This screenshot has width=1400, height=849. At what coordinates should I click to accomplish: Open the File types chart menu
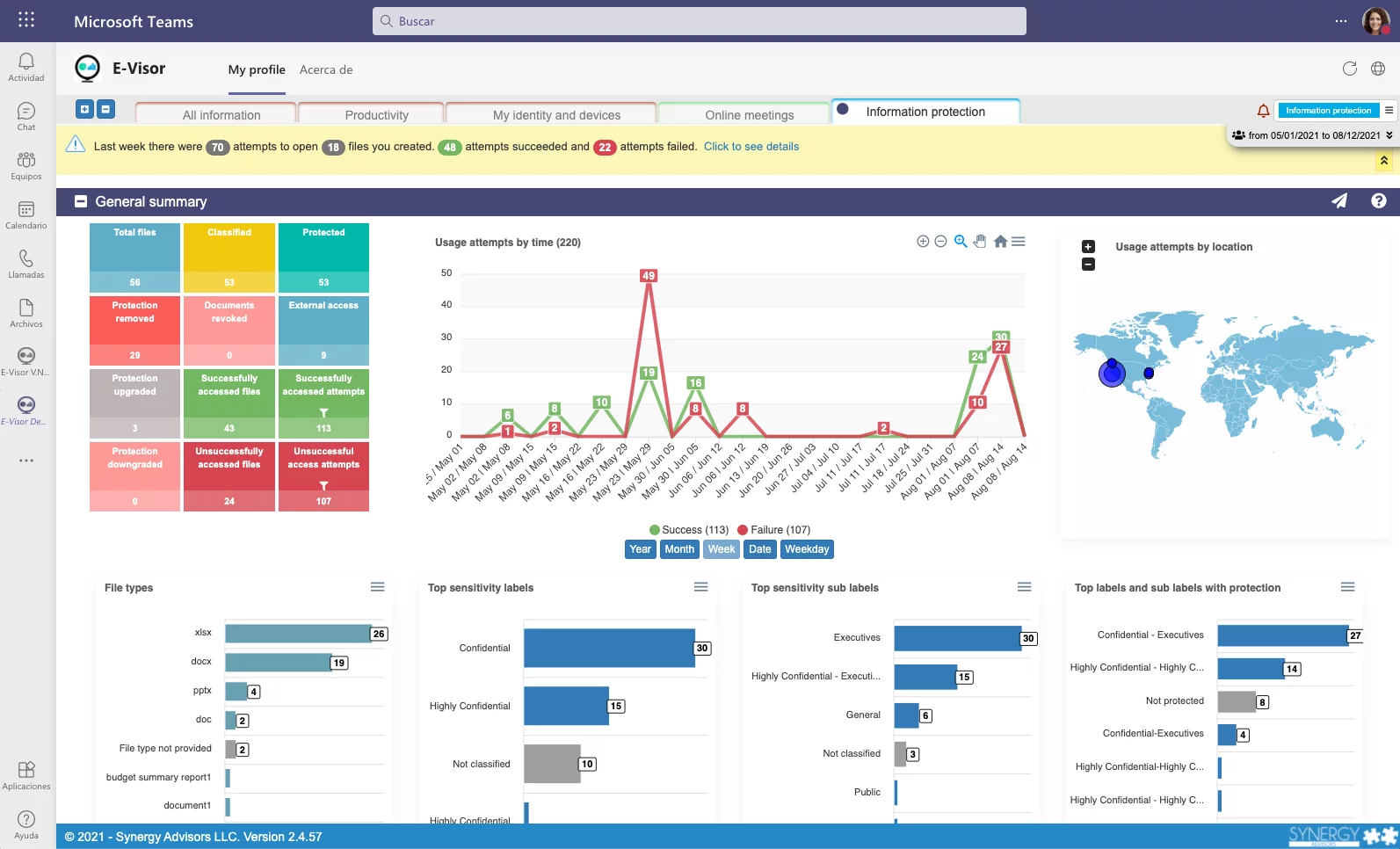pyautogui.click(x=378, y=587)
